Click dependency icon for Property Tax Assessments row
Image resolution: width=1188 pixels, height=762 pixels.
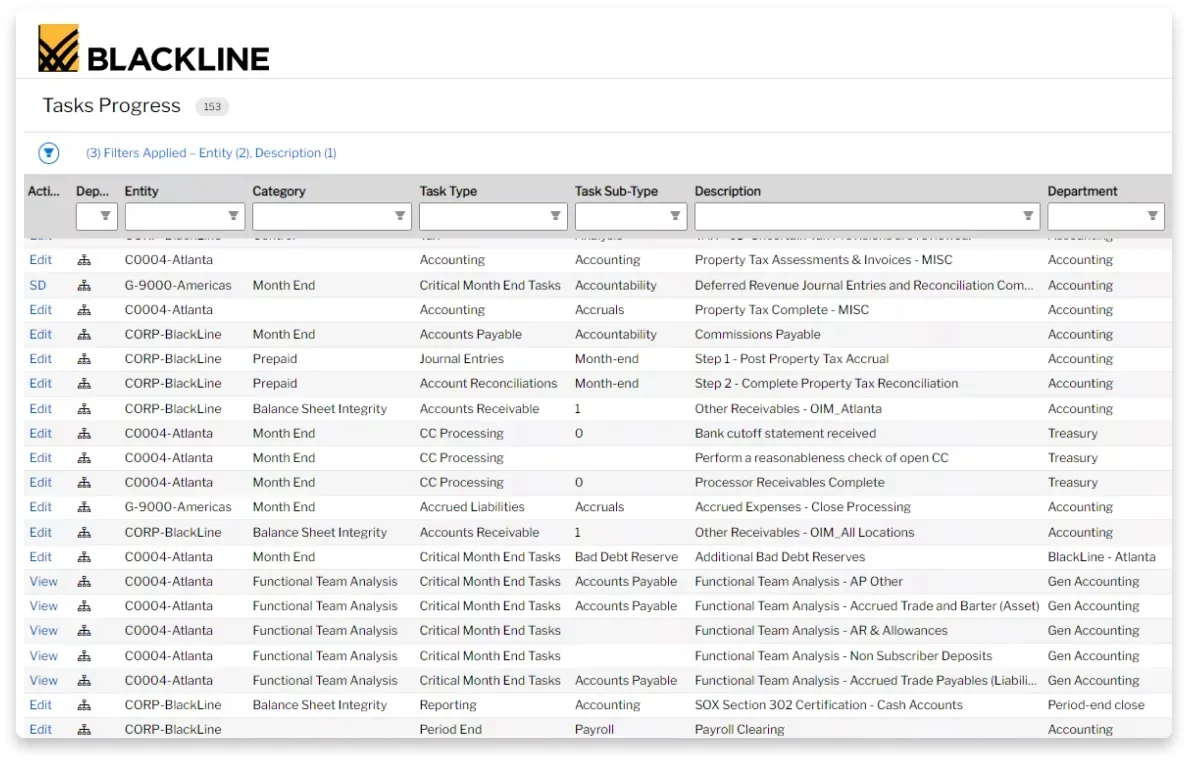tap(84, 260)
